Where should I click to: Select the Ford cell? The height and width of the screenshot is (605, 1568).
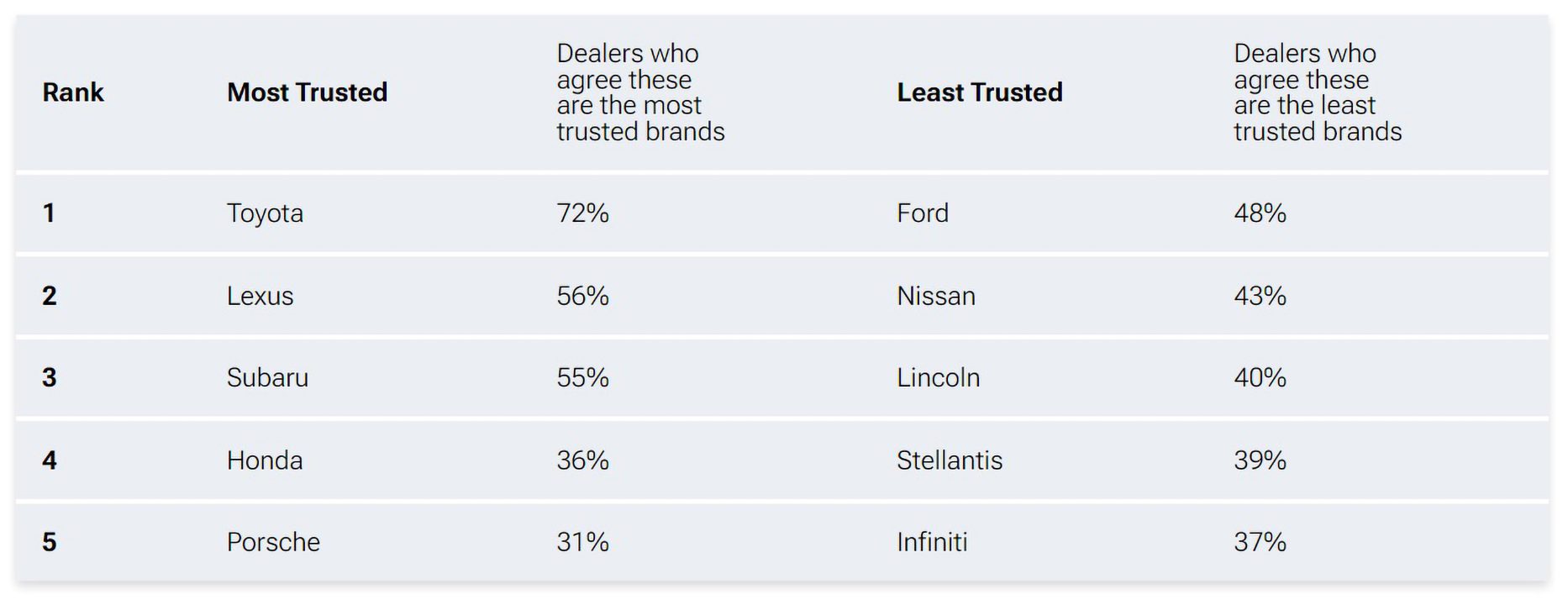[x=922, y=213]
